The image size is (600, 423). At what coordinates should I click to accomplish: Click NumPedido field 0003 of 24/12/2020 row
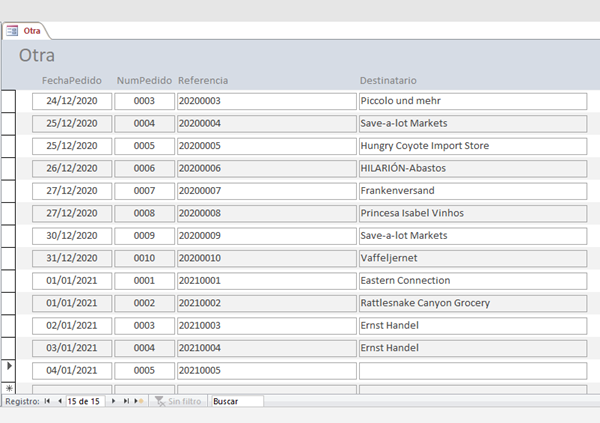point(144,101)
